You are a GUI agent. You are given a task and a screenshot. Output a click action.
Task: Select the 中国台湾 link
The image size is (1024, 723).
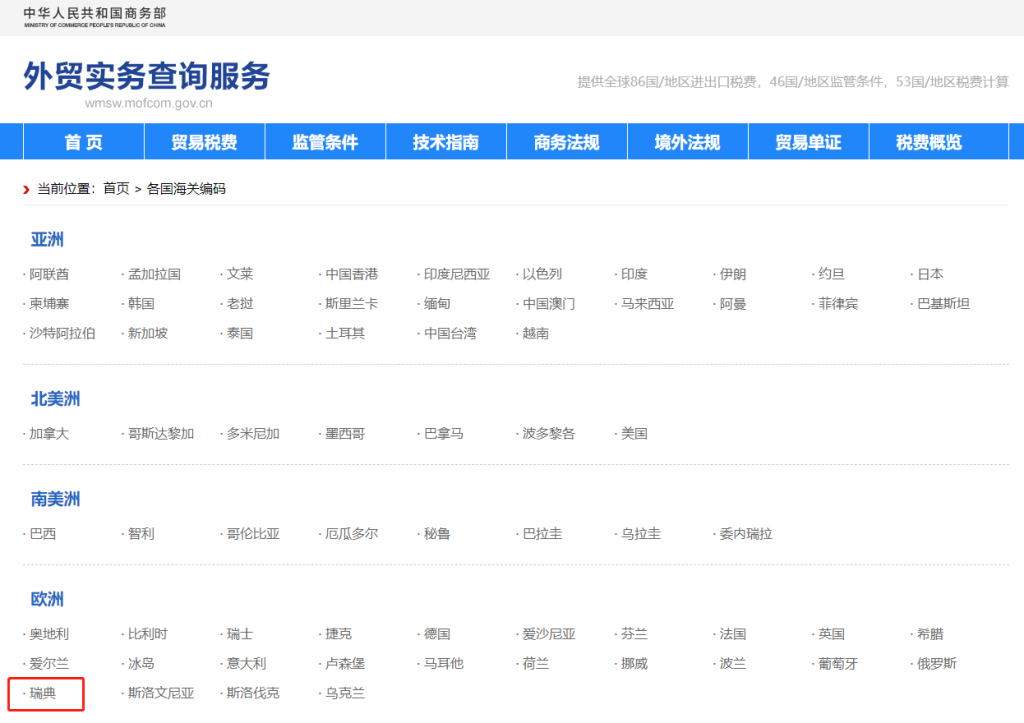click(450, 333)
